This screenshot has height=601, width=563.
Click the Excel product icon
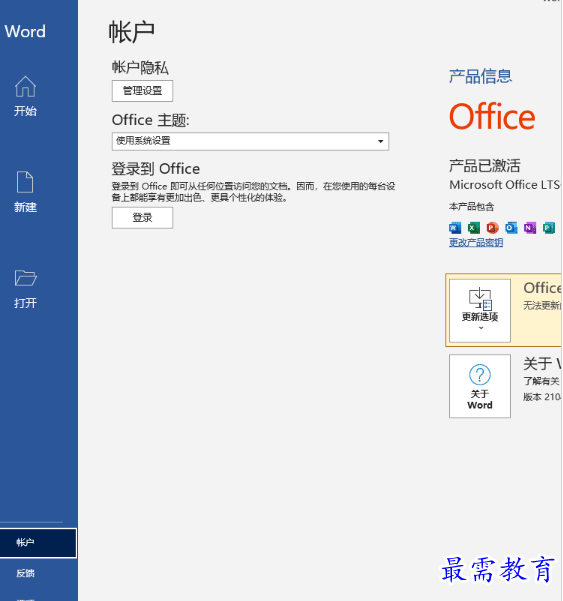(474, 228)
